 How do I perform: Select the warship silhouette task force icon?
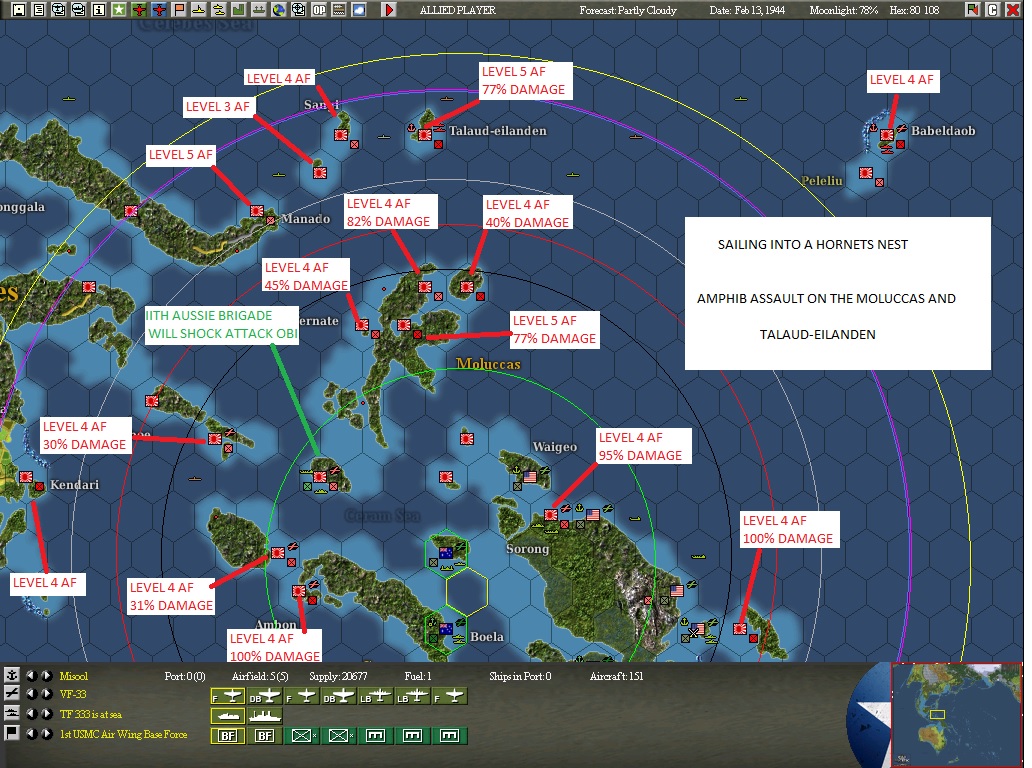coord(265,715)
